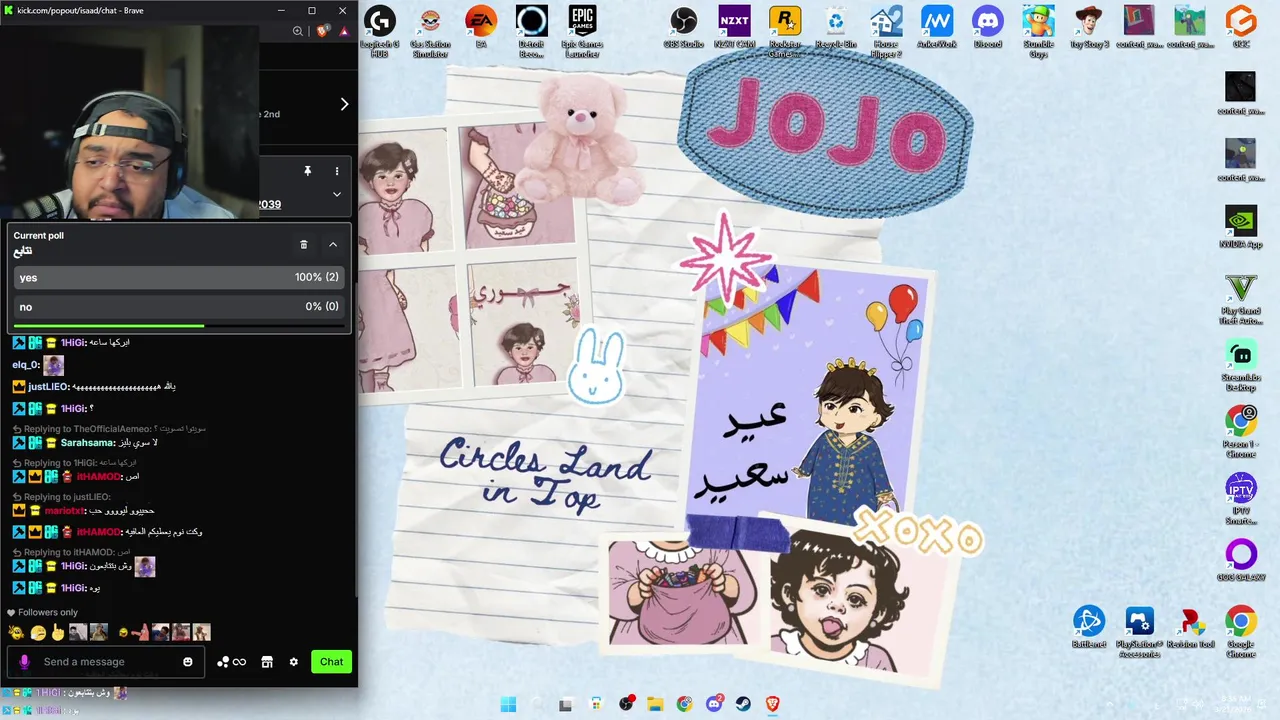Screen dimensions: 1280x720
Task: Open File Explorer from taskbar
Action: [655, 704]
